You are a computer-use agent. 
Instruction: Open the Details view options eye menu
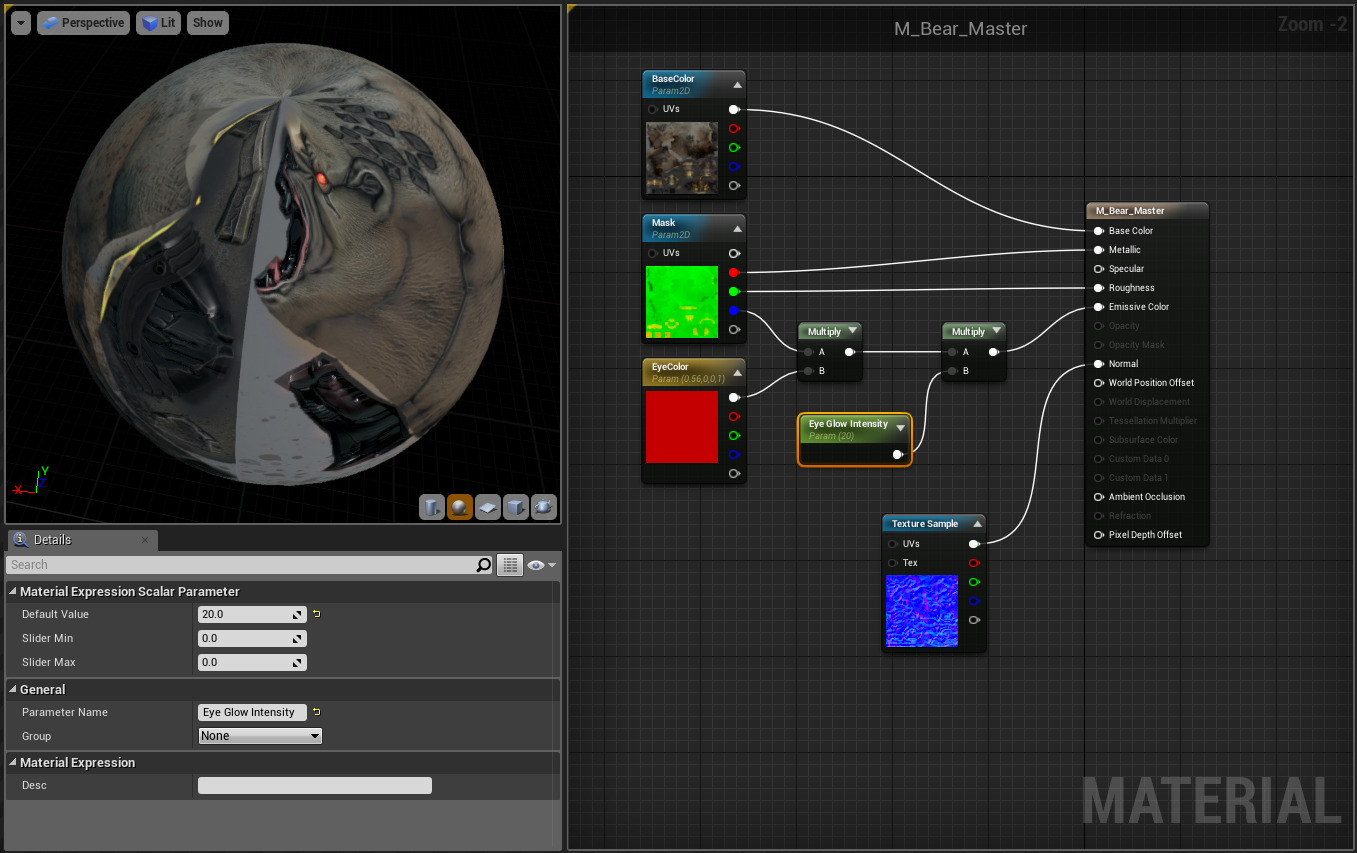click(x=541, y=565)
